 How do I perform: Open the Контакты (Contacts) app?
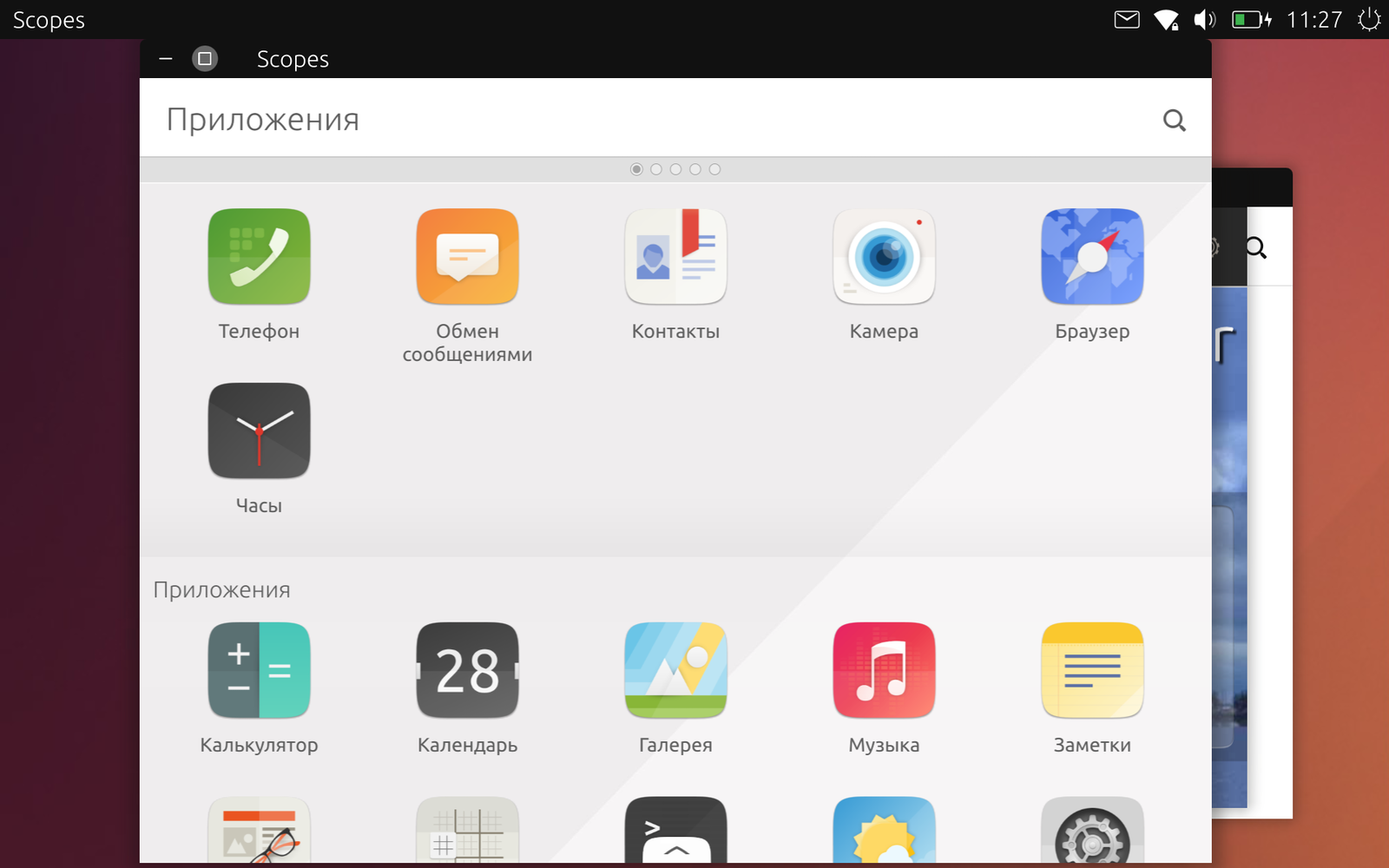click(x=675, y=257)
